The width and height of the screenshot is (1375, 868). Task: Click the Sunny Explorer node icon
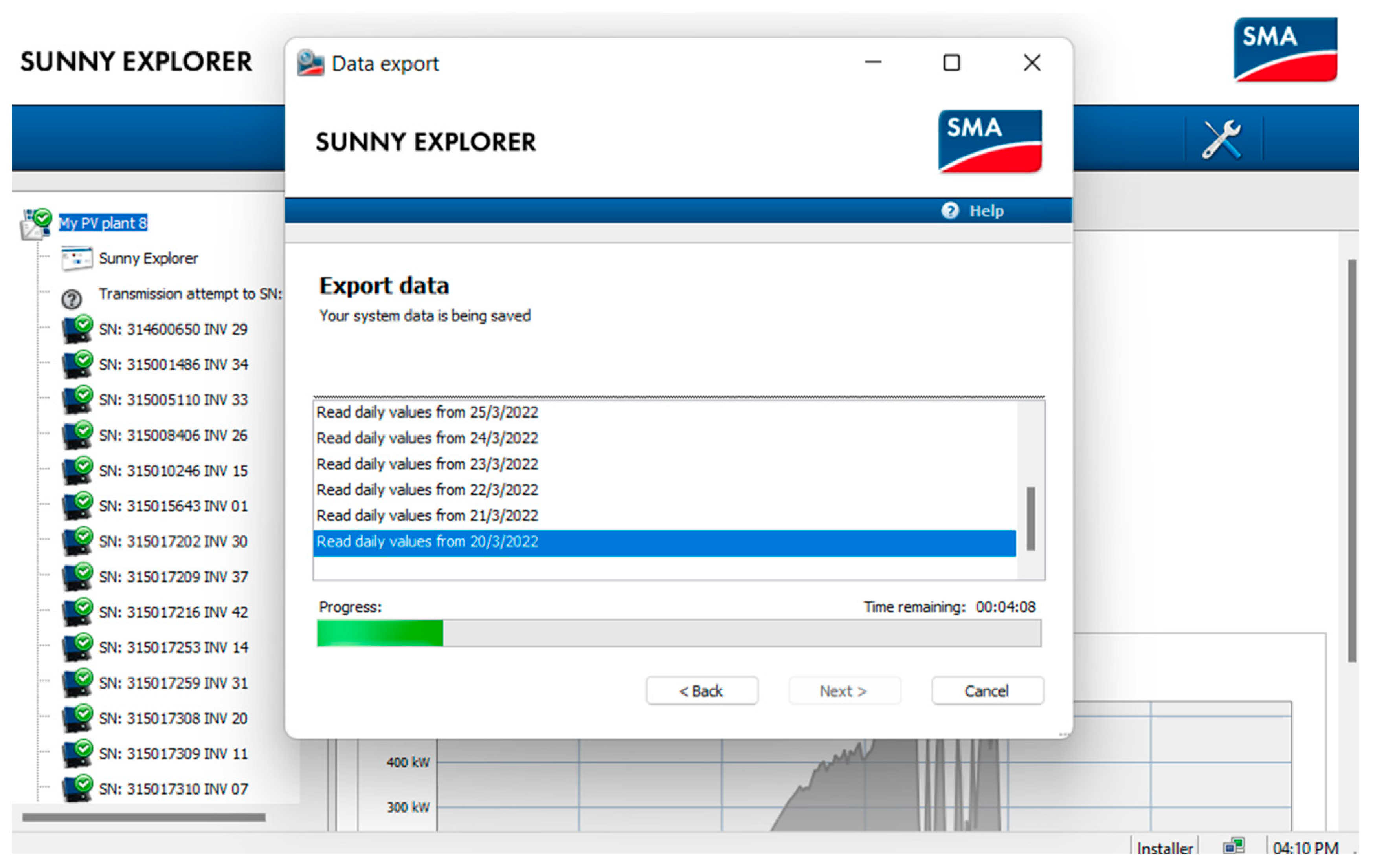point(77,258)
